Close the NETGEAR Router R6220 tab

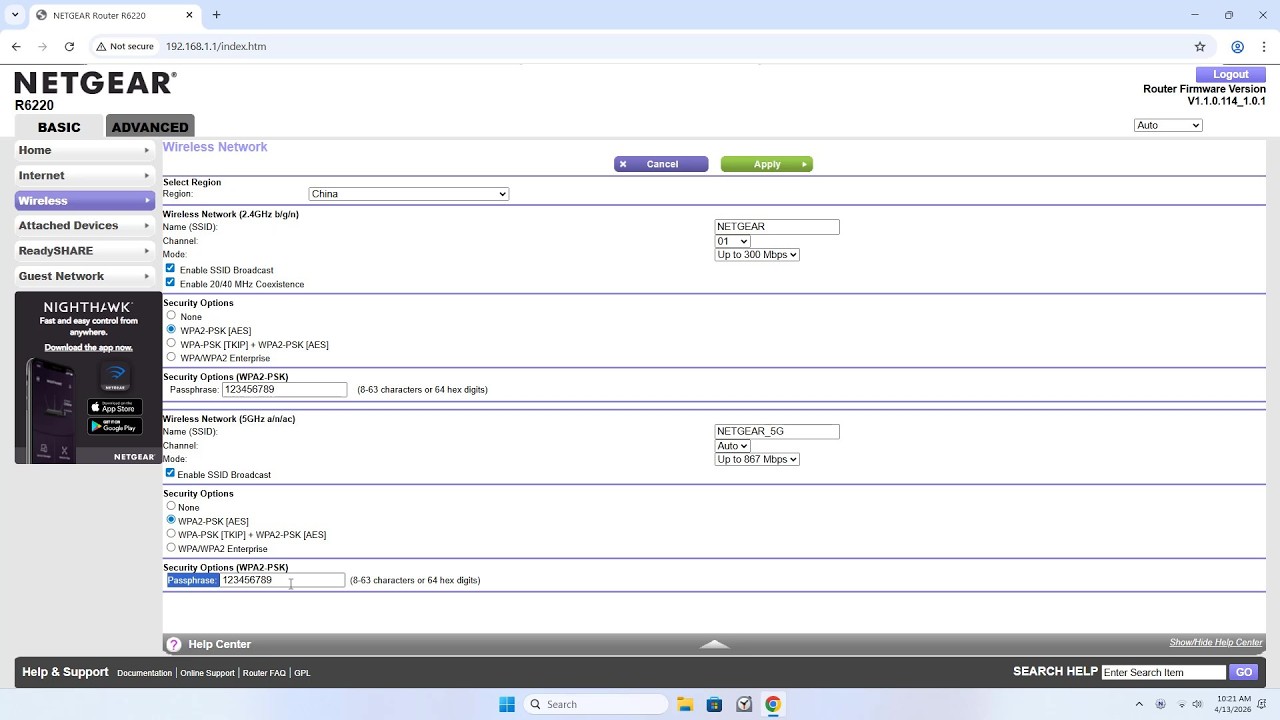(x=190, y=15)
